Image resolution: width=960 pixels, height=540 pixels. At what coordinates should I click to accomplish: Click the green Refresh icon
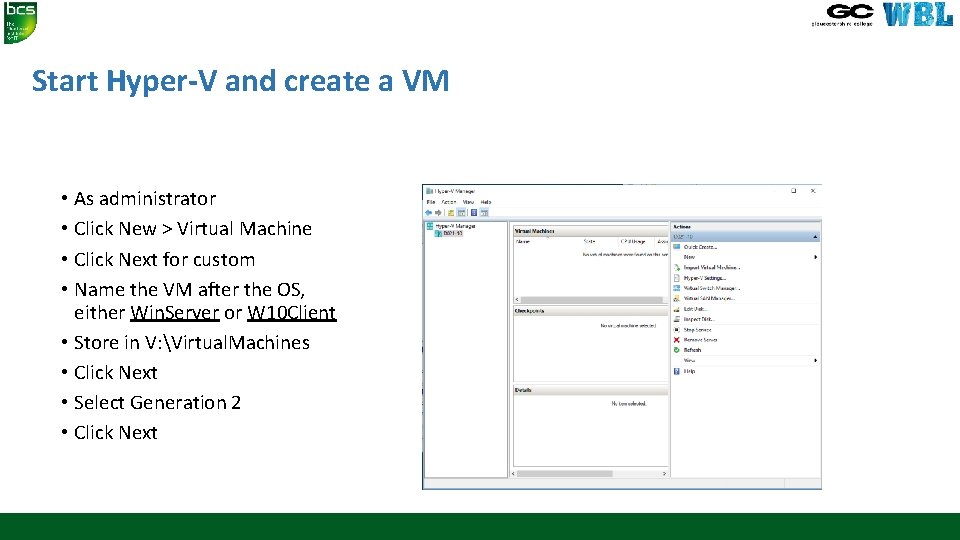(677, 350)
